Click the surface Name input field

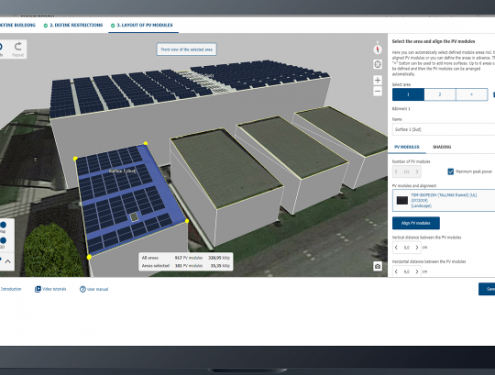click(x=443, y=129)
